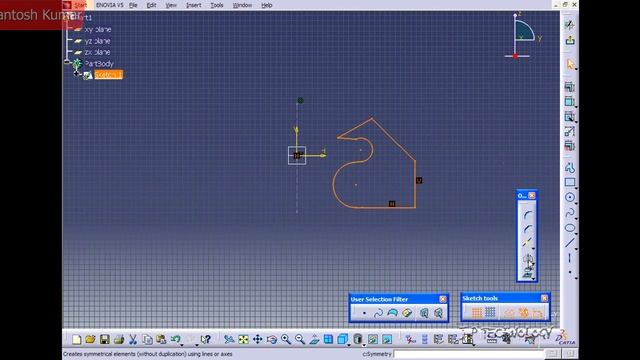The height and width of the screenshot is (360, 640).
Task: Close the User Selection Filter toolbar
Action: point(443,299)
